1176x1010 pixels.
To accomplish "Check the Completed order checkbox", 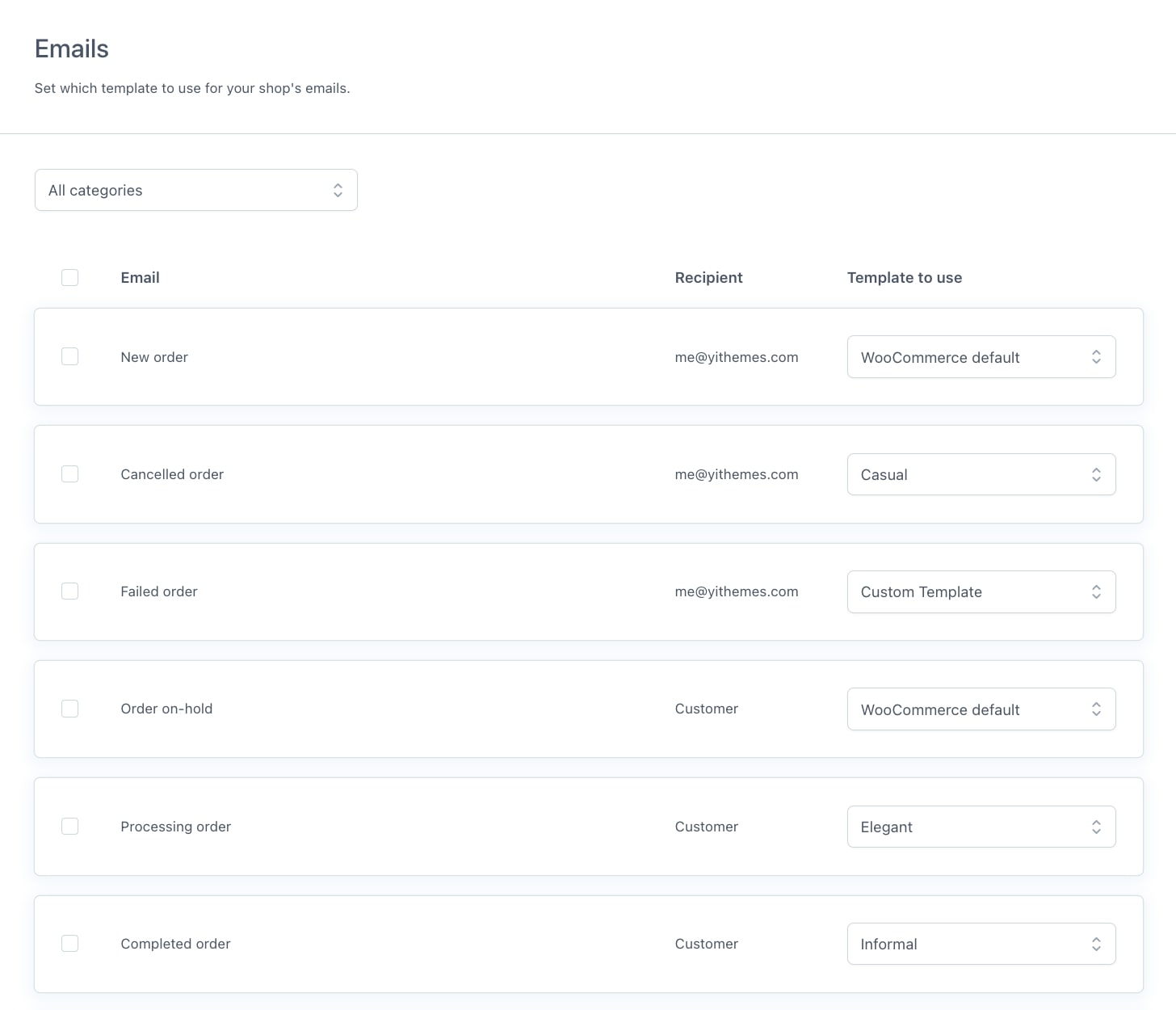I will (x=70, y=944).
